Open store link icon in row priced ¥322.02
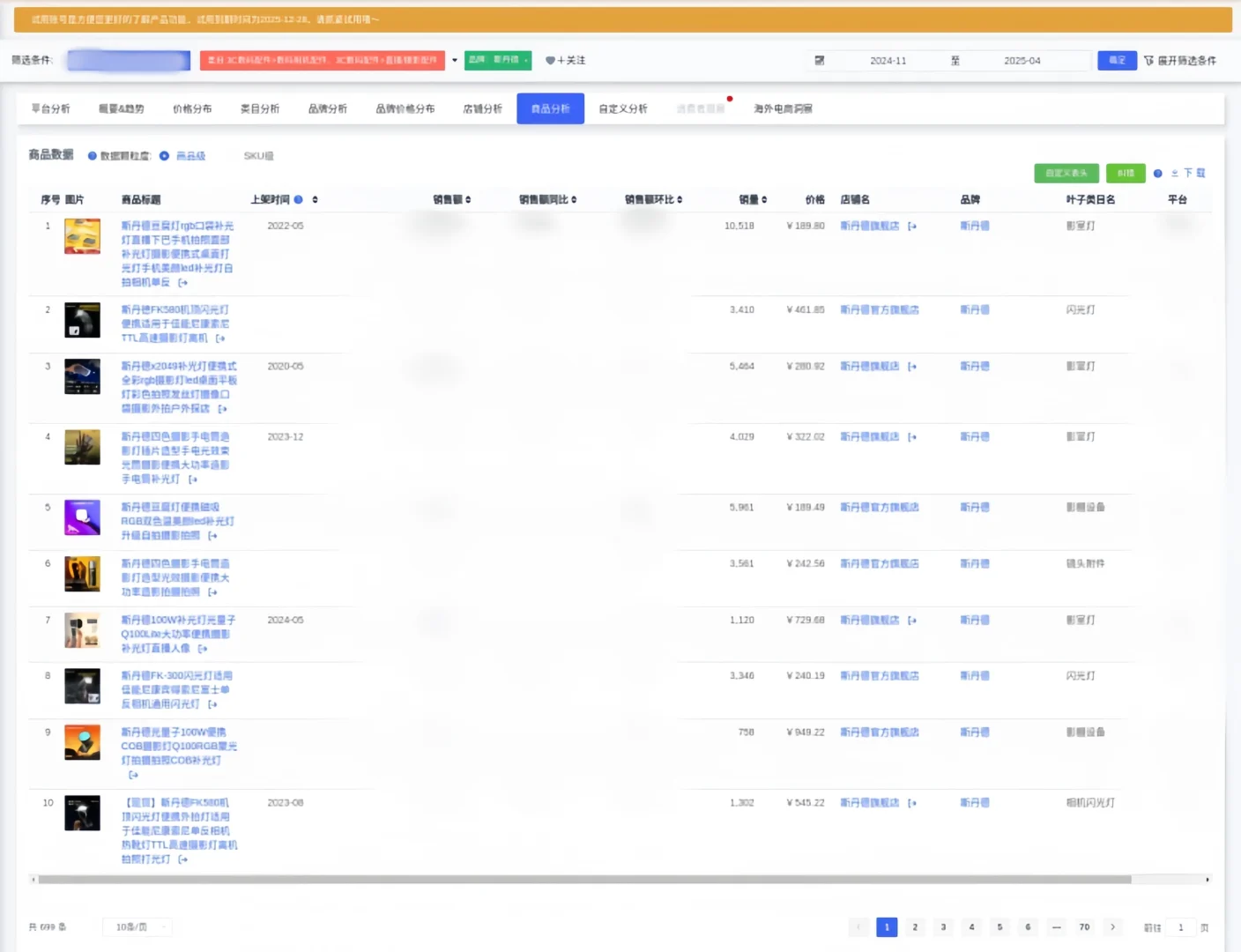This screenshot has width=1241, height=952. click(x=912, y=437)
